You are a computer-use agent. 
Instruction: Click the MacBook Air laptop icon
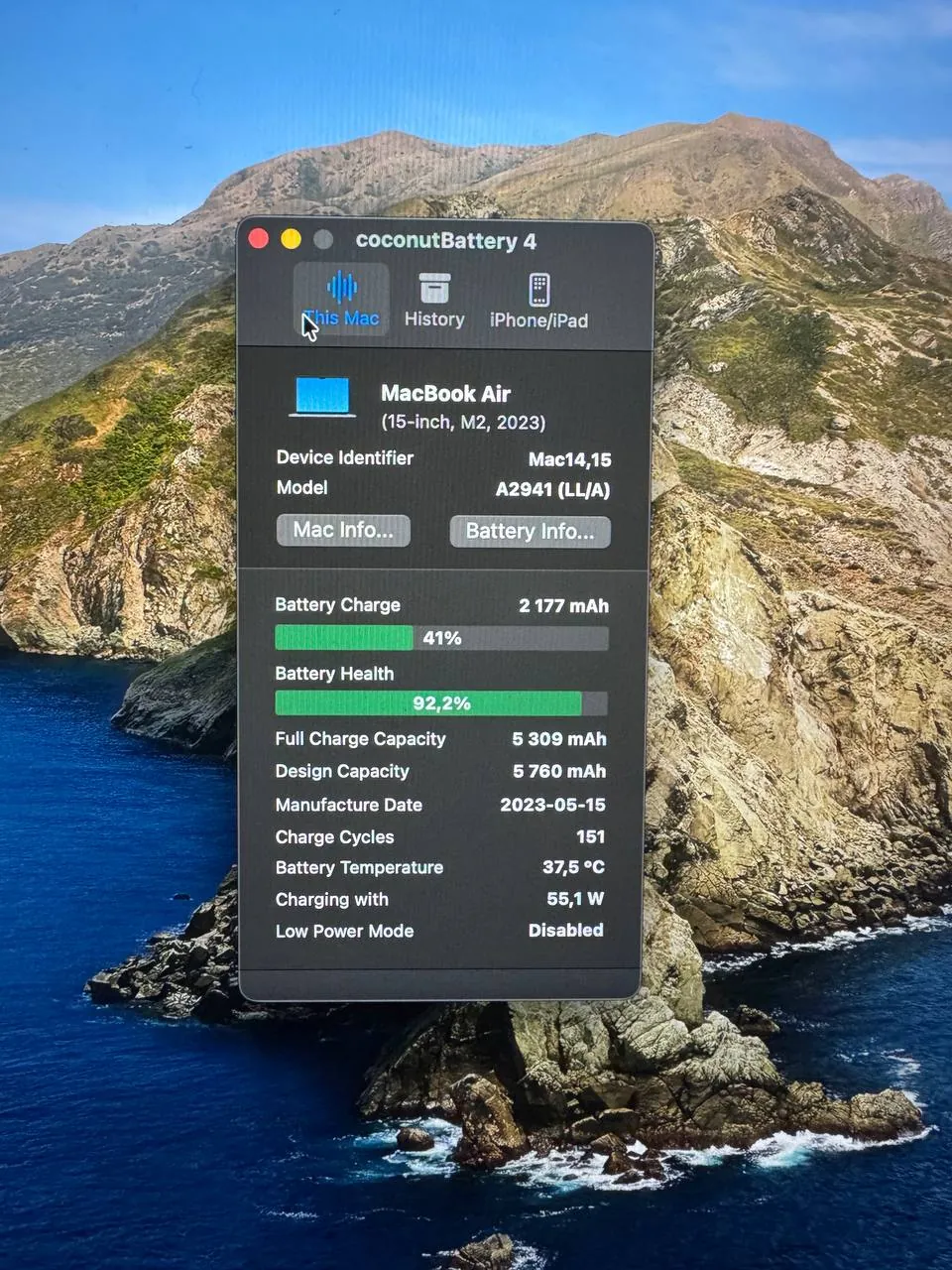point(323,397)
